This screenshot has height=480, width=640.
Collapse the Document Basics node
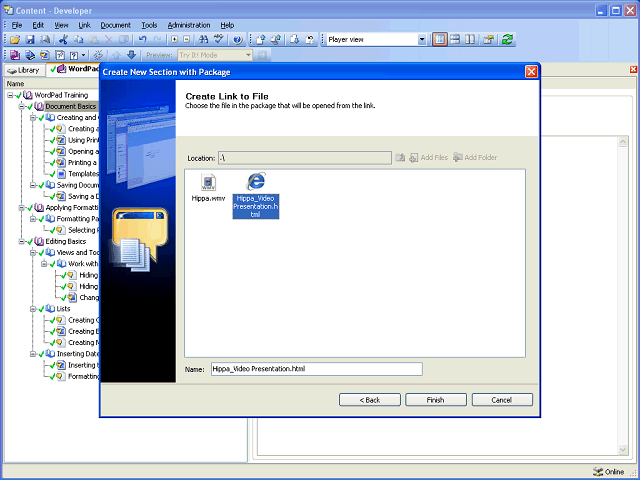pos(21,107)
